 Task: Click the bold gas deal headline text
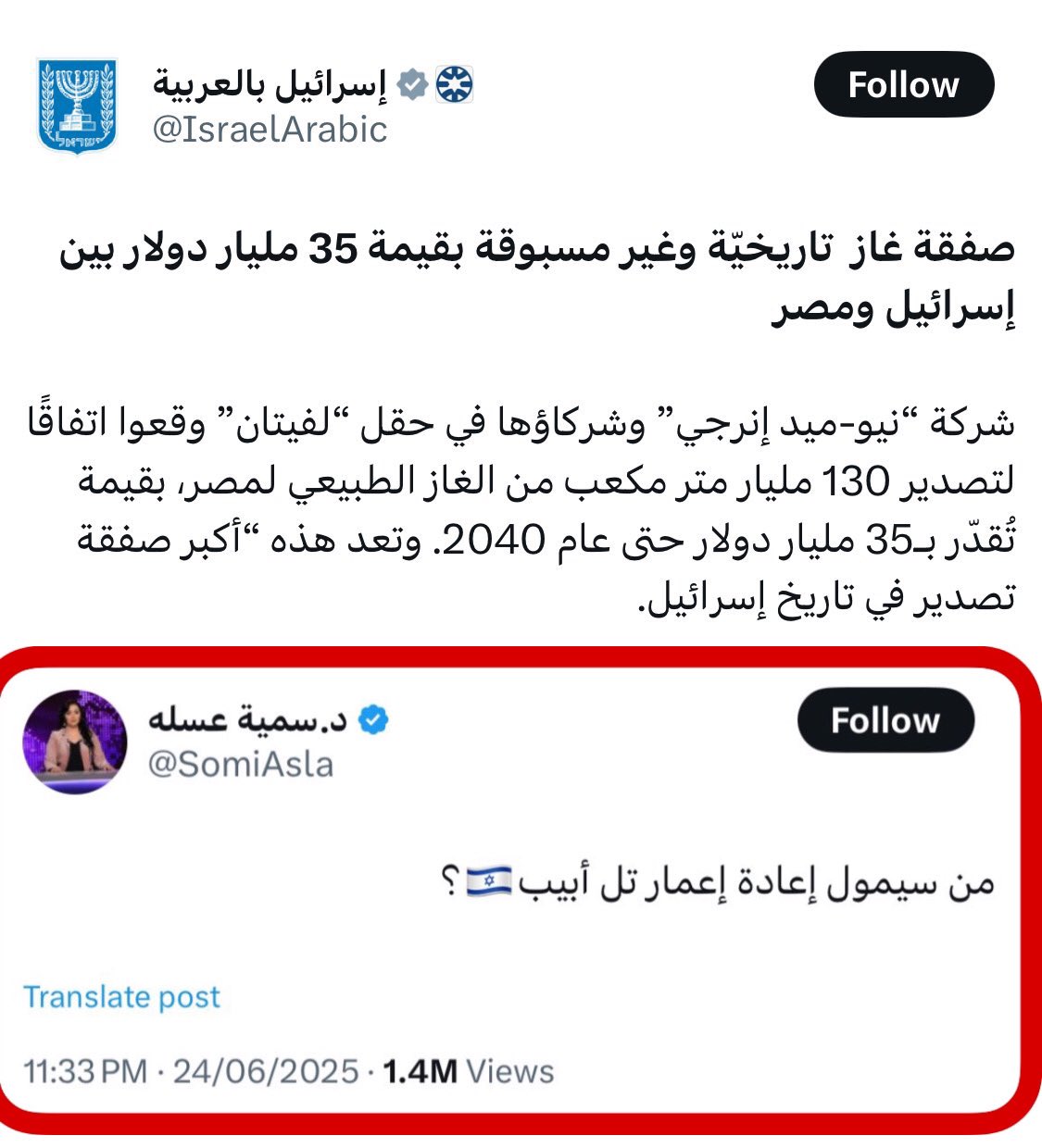click(537, 278)
